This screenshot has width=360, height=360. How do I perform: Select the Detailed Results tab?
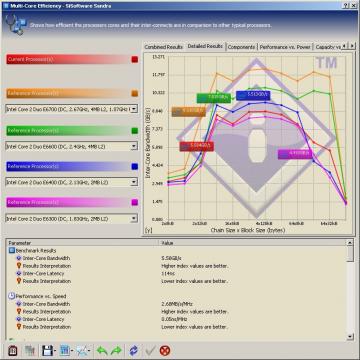(x=205, y=46)
